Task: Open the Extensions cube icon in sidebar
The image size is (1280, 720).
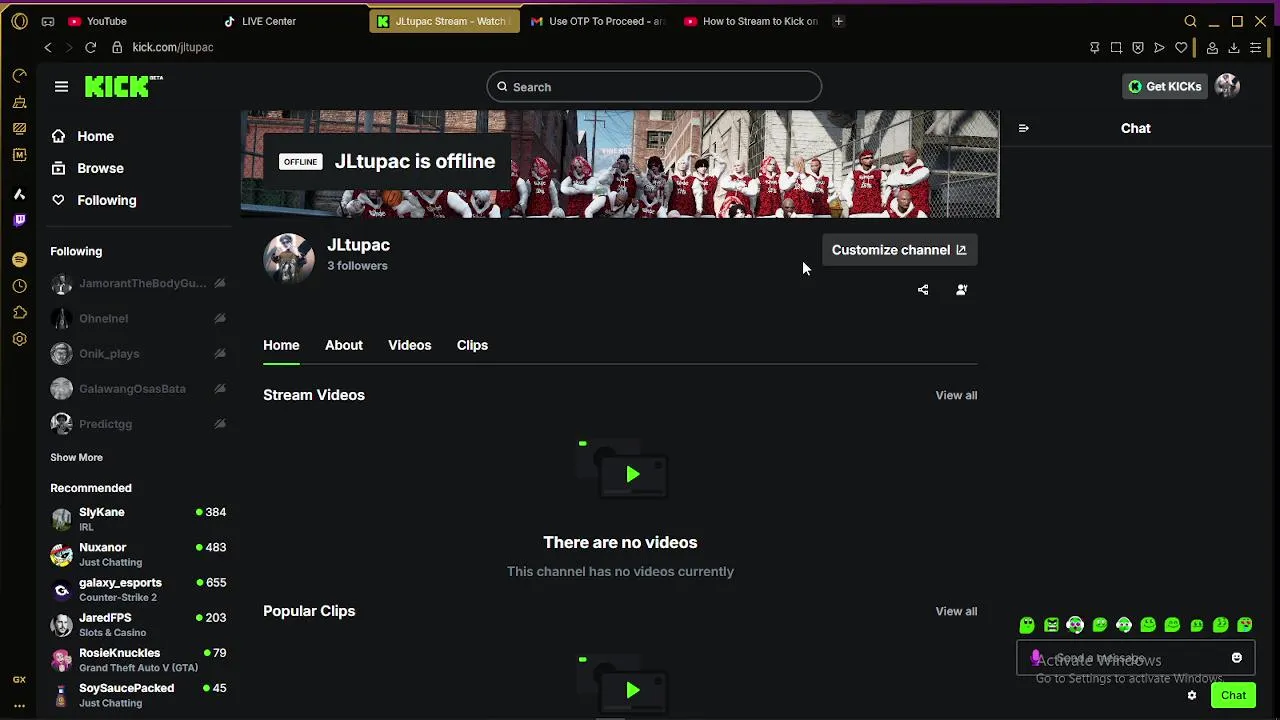Action: point(19,313)
